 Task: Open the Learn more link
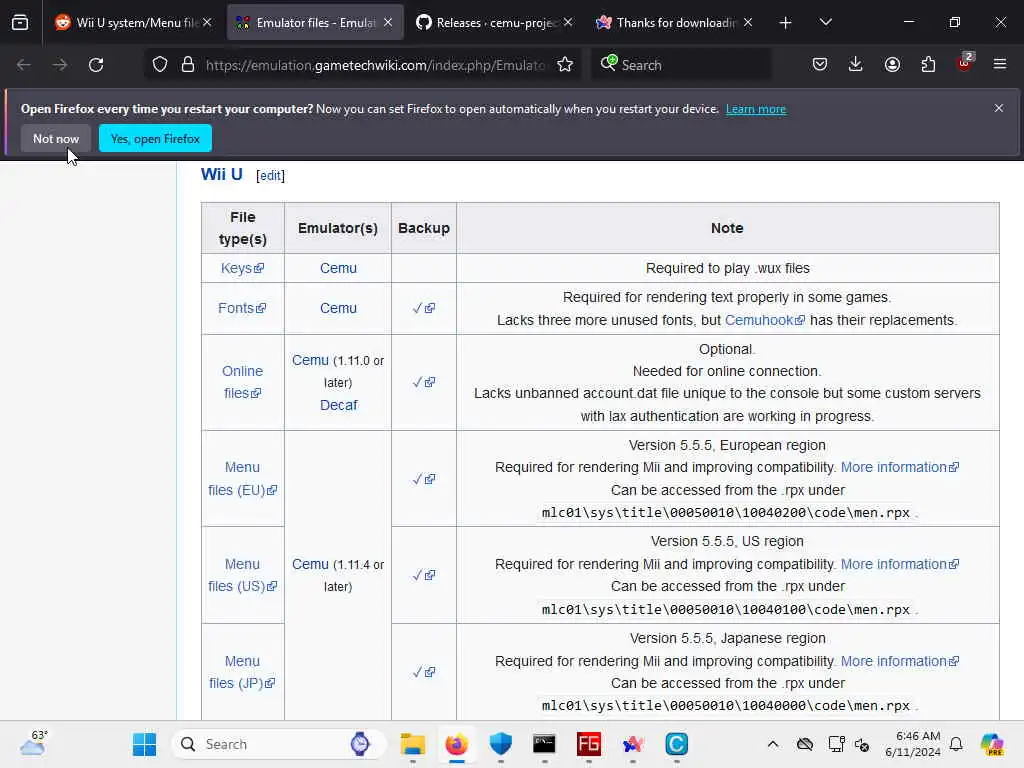pos(756,109)
